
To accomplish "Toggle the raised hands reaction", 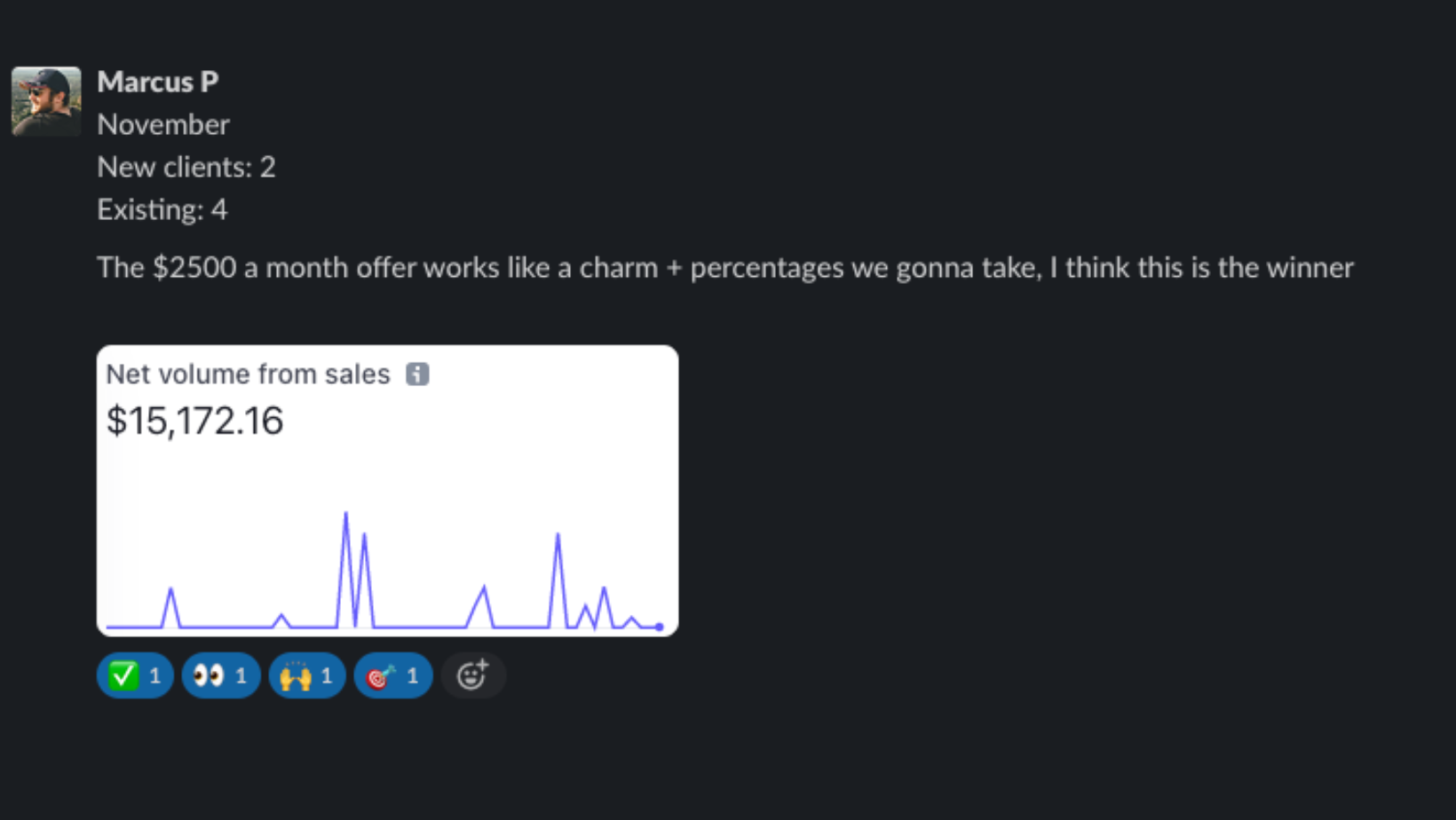I will (306, 676).
